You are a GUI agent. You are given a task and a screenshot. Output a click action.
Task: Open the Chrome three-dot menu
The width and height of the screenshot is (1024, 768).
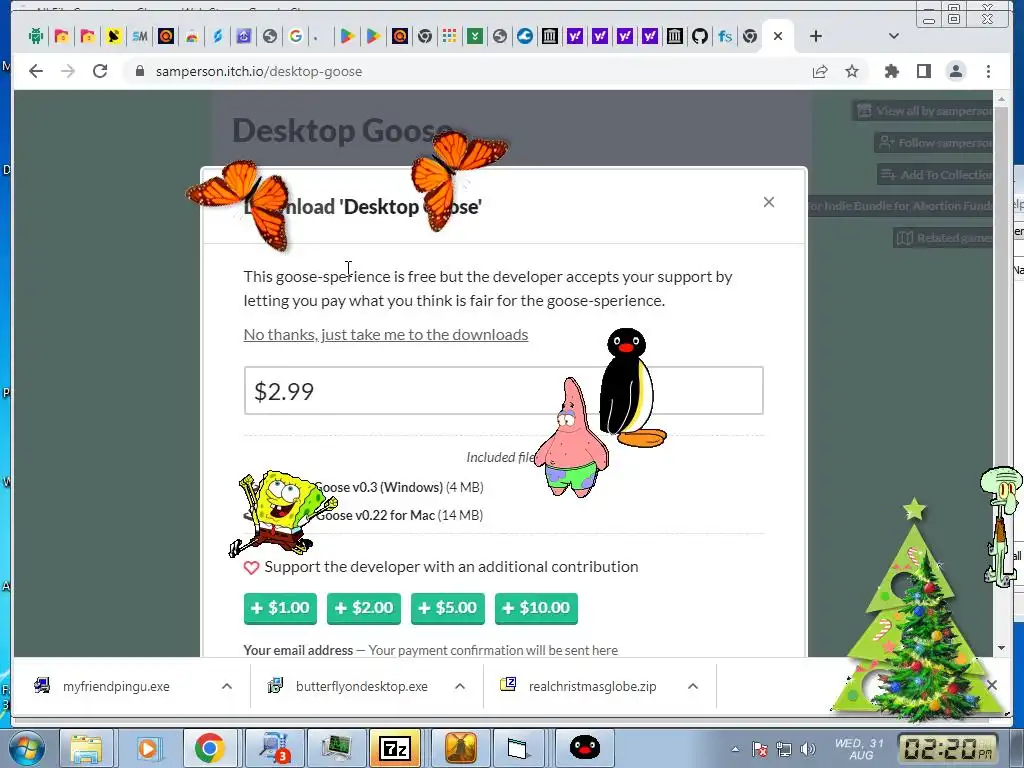tap(988, 71)
